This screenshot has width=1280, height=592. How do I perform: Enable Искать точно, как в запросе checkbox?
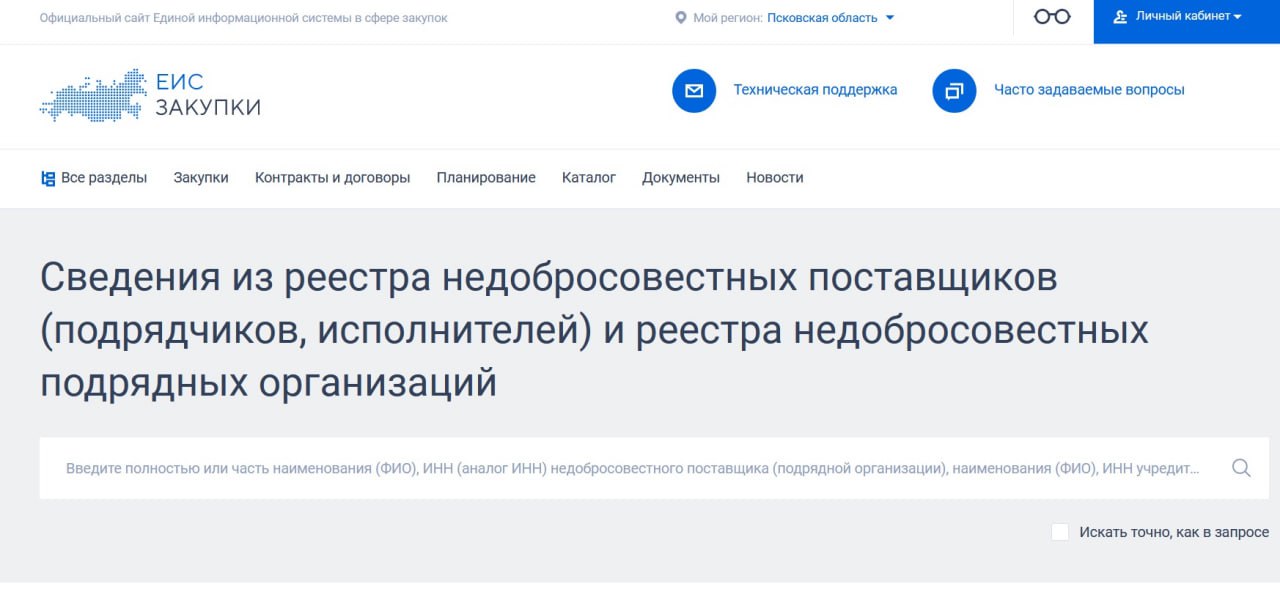[1060, 532]
